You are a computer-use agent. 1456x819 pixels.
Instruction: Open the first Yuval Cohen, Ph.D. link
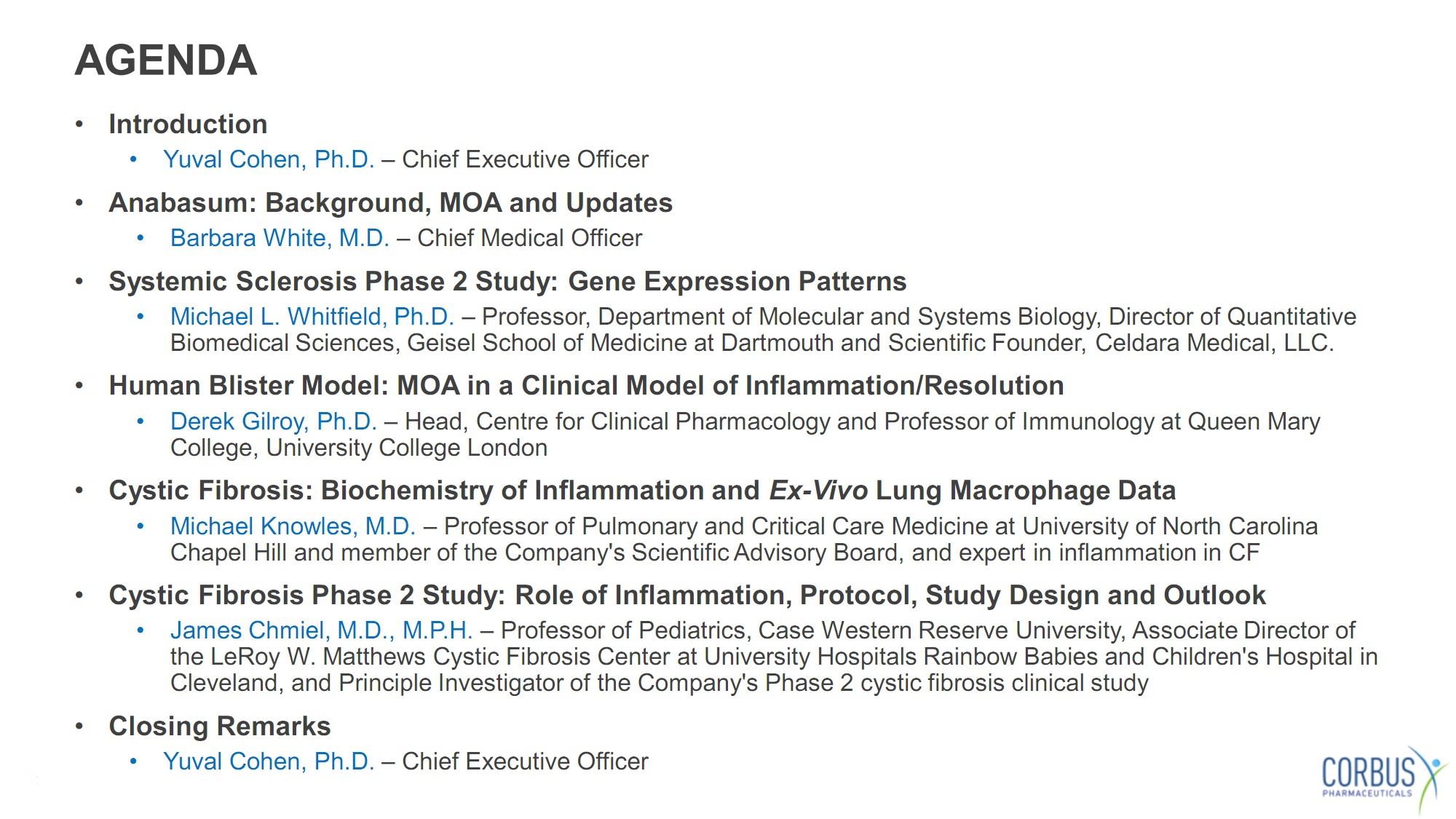pos(269,159)
